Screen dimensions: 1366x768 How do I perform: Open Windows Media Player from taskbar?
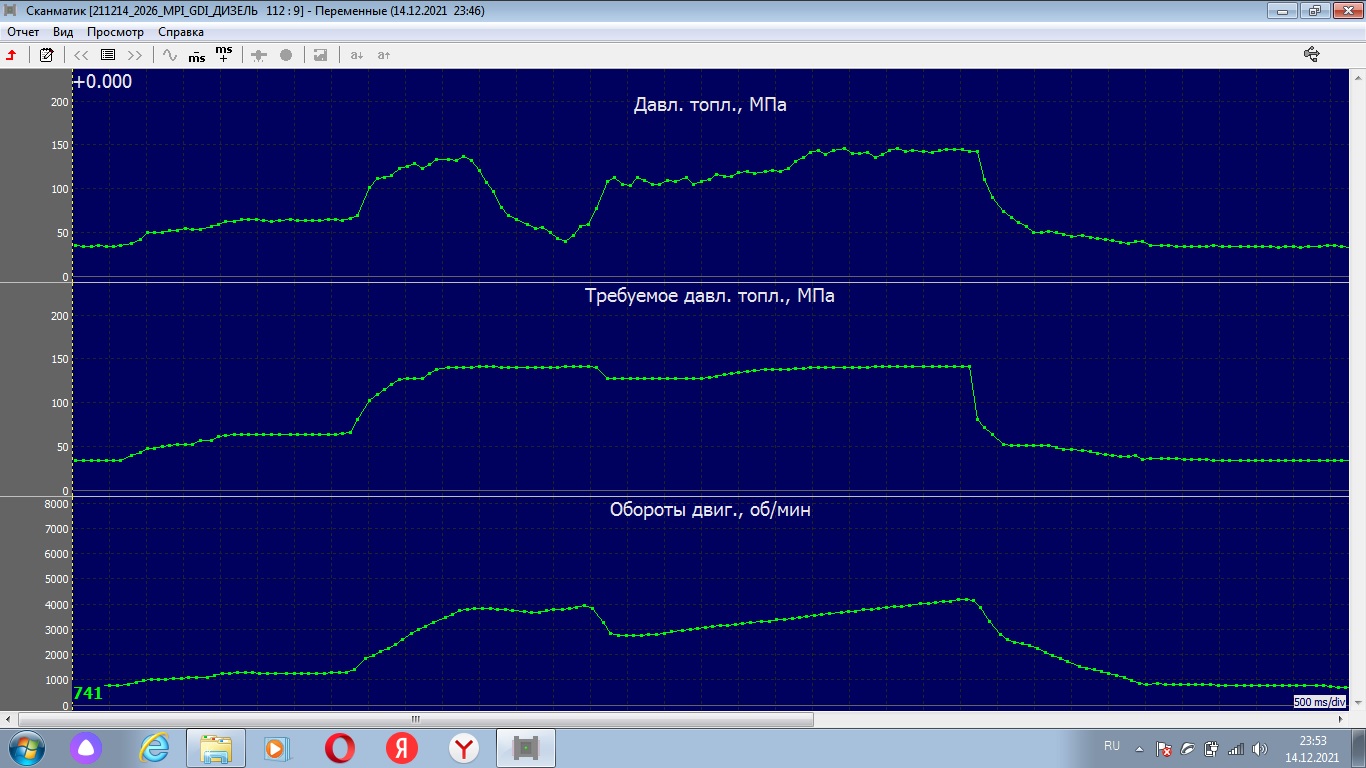point(277,748)
